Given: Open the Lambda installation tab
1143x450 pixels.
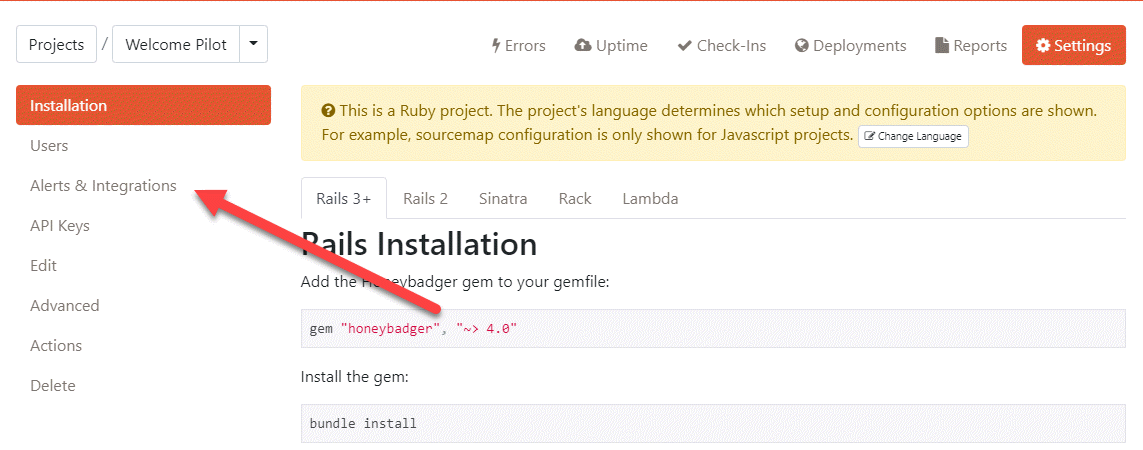Looking at the screenshot, I should tap(650, 198).
